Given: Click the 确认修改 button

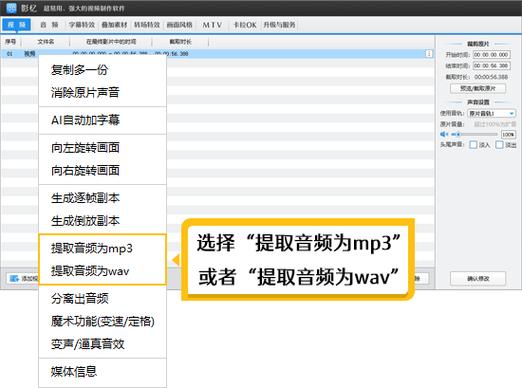Looking at the screenshot, I should click(x=478, y=278).
